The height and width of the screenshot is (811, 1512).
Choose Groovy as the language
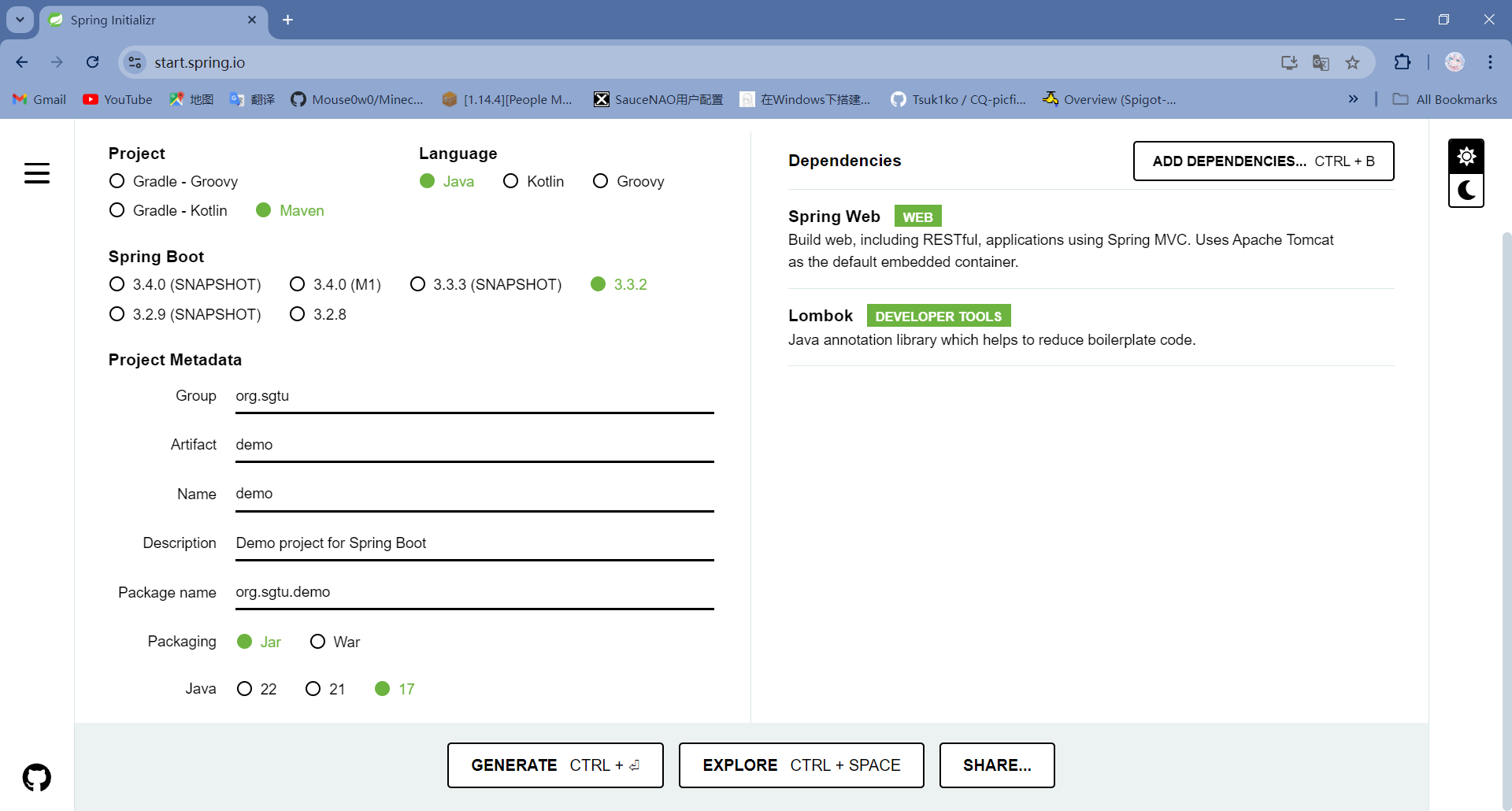click(x=628, y=181)
